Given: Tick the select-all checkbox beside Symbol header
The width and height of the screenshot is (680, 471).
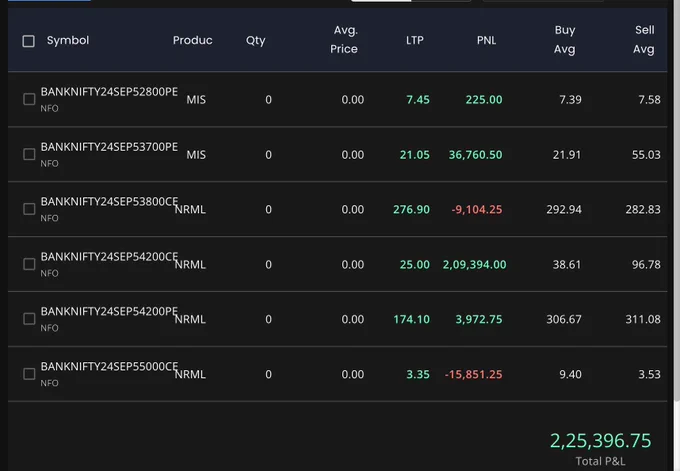Looking at the screenshot, I should pyautogui.click(x=29, y=41).
